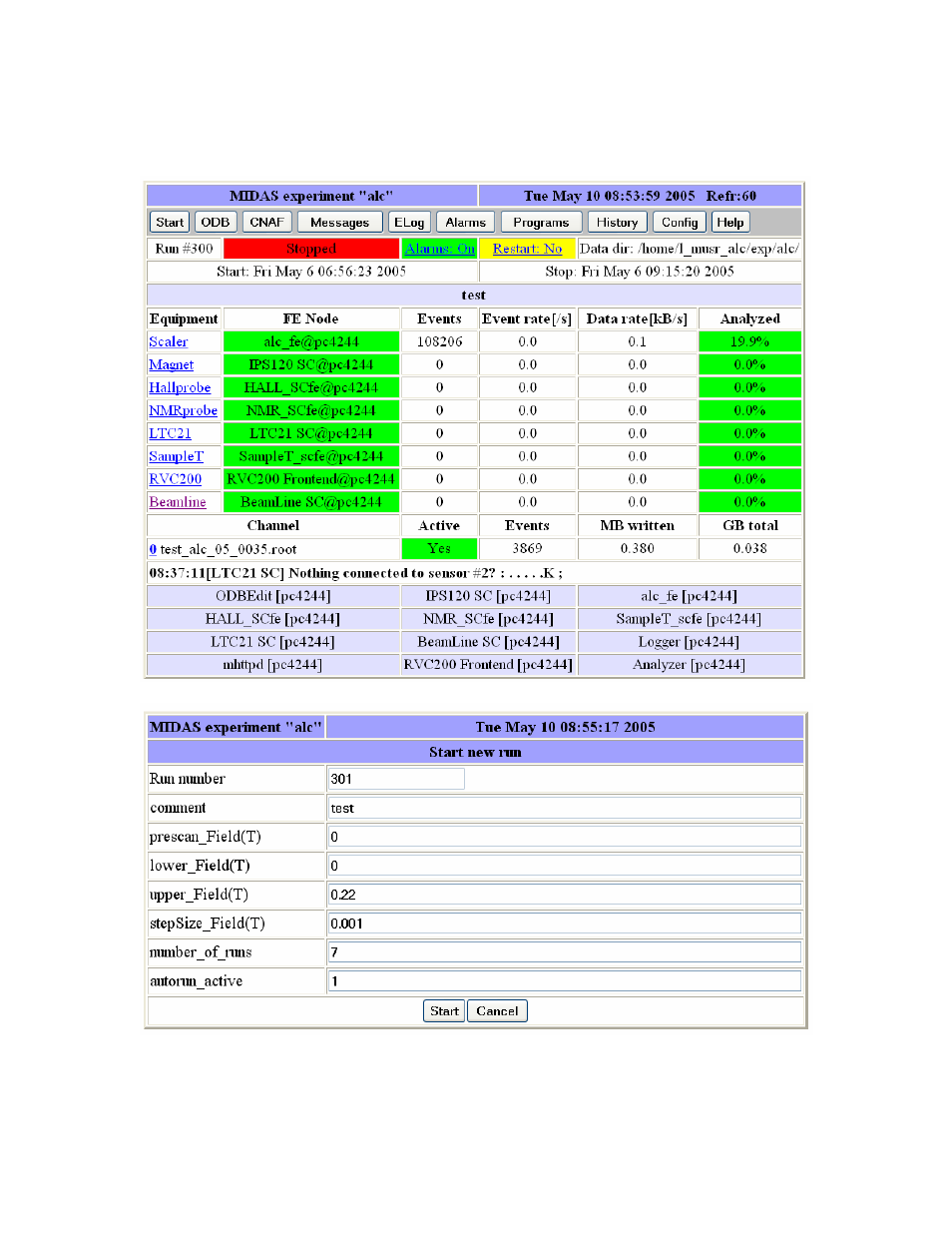Open the Hallprobe equipment link
Screen dimensions: 952x1233
[x=180, y=387]
